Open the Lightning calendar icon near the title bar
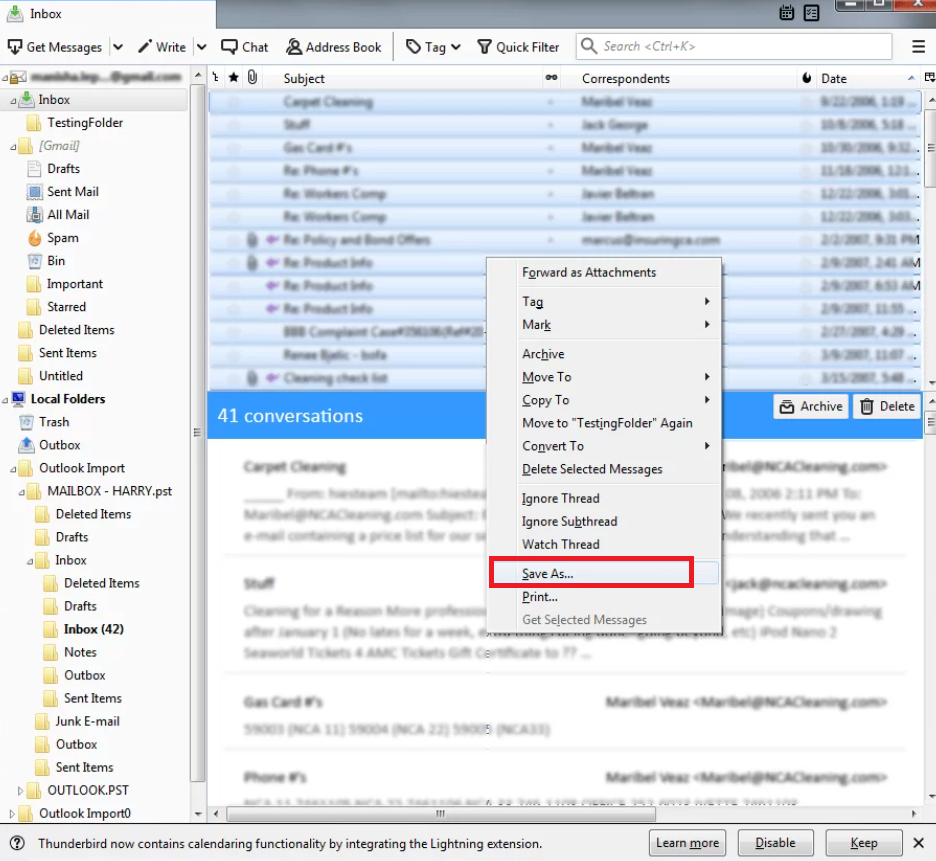This screenshot has height=861, width=936. pyautogui.click(x=786, y=13)
